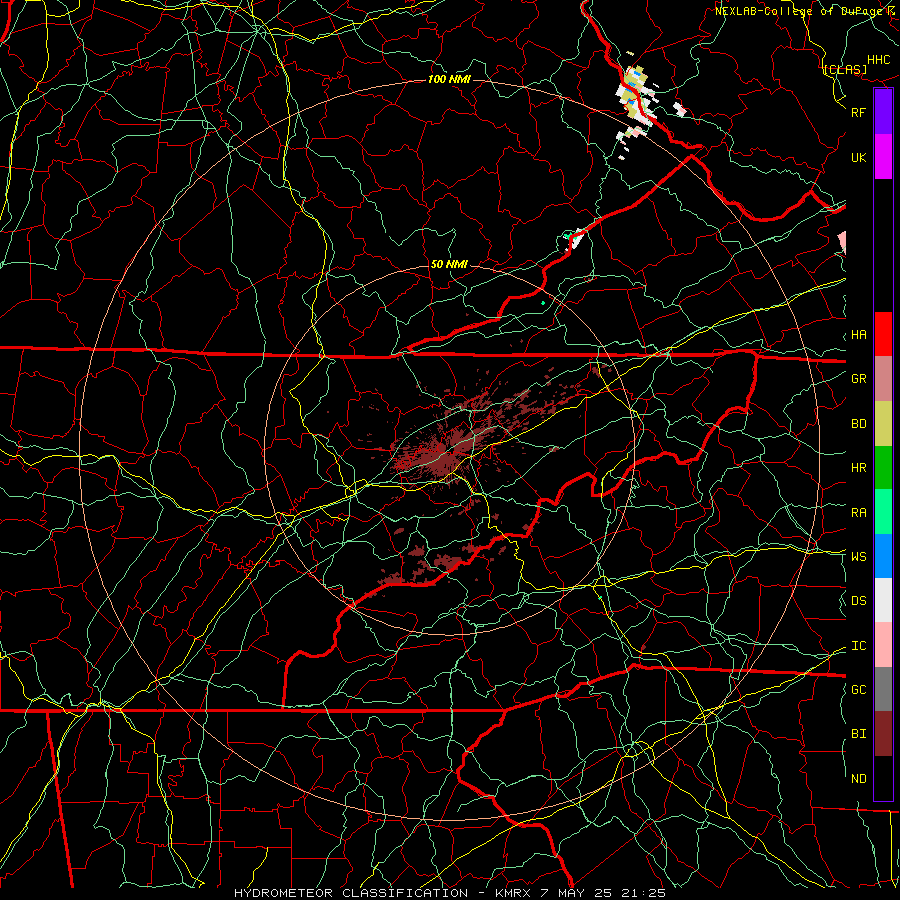
Task: Click the GR legend label
Action: point(858,379)
